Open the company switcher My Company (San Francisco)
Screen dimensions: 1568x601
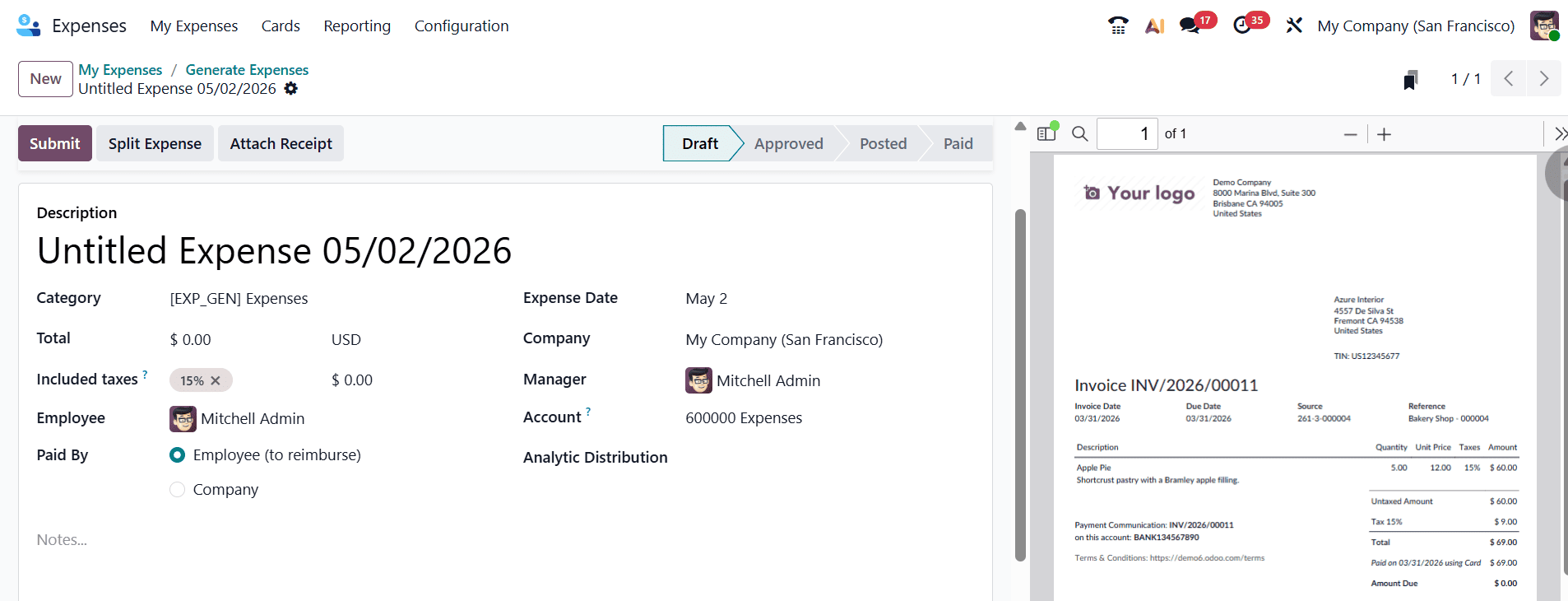pos(1416,26)
